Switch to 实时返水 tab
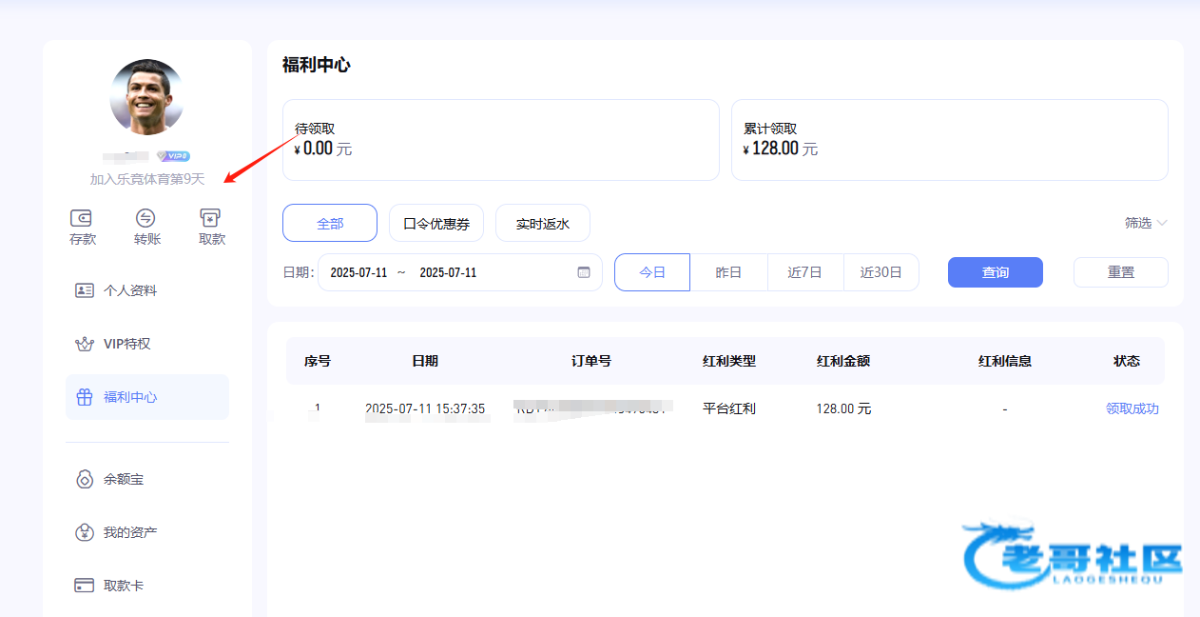Screen dimensions: 1200x617 [542, 223]
